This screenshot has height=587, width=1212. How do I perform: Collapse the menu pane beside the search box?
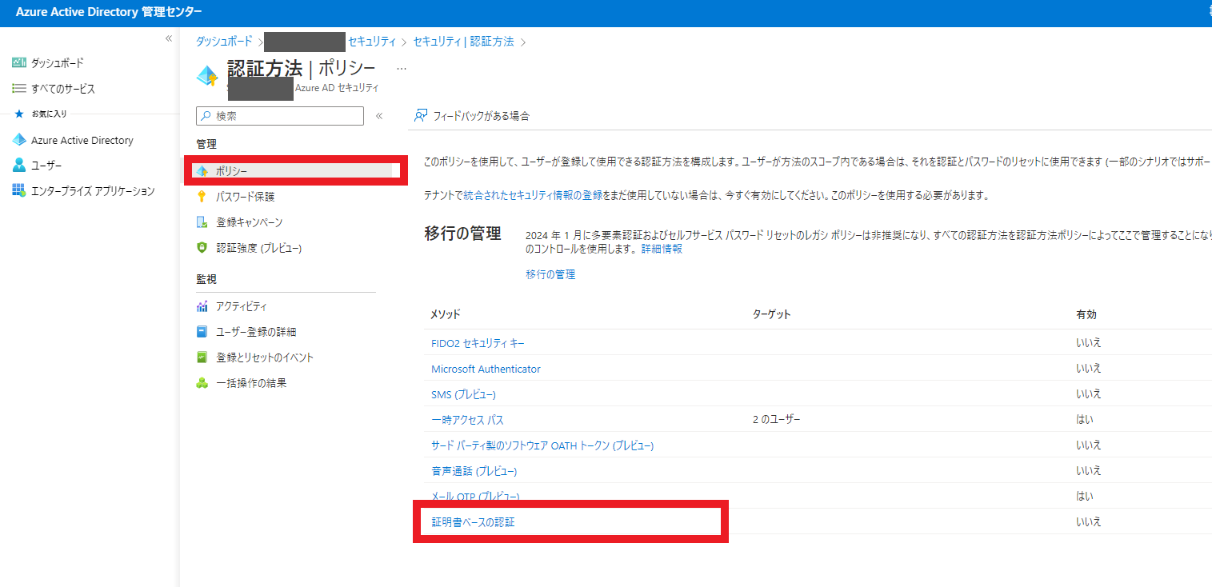[x=379, y=116]
